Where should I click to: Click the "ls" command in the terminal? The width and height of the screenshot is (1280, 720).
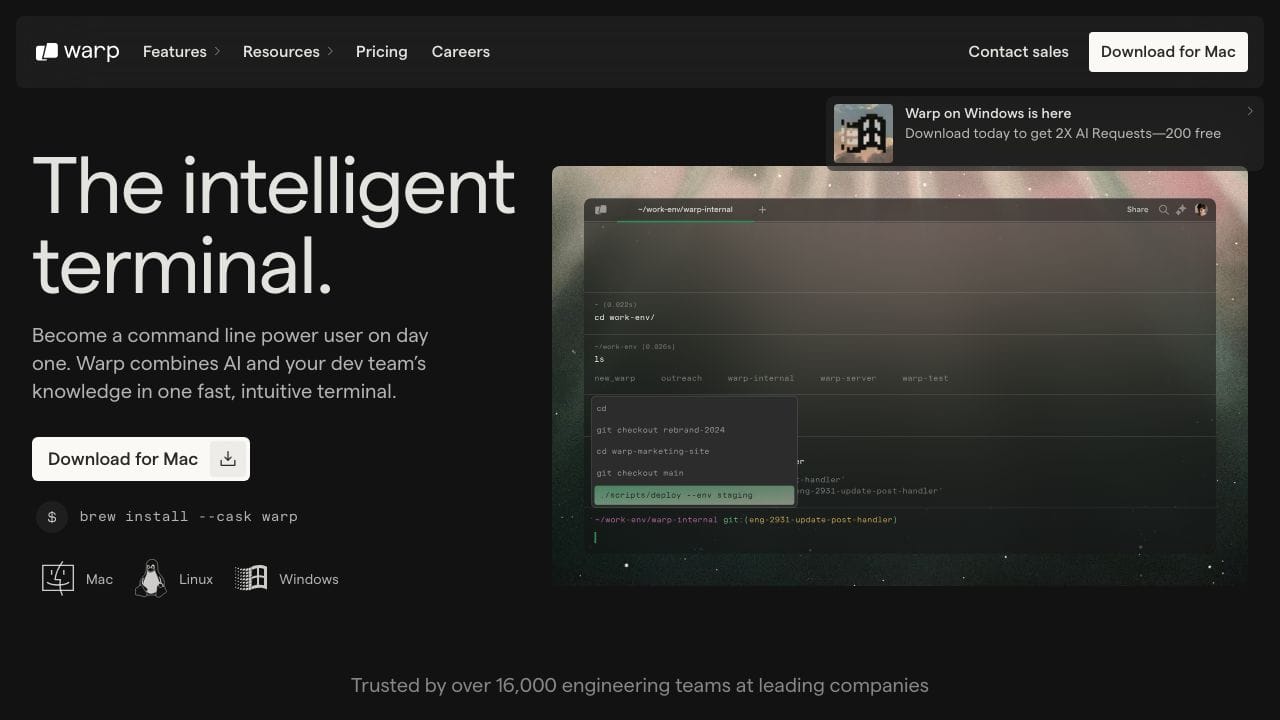[x=599, y=359]
